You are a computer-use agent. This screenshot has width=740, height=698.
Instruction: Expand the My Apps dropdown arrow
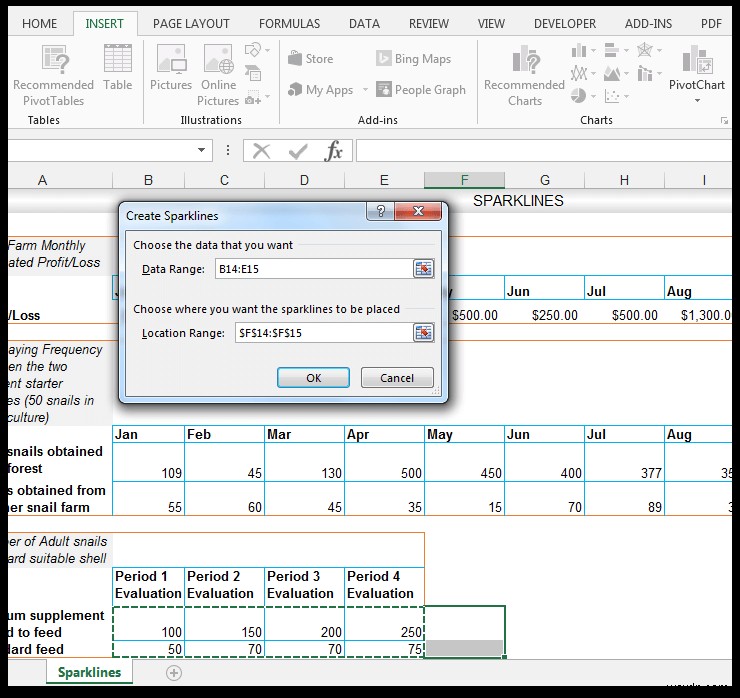365,90
